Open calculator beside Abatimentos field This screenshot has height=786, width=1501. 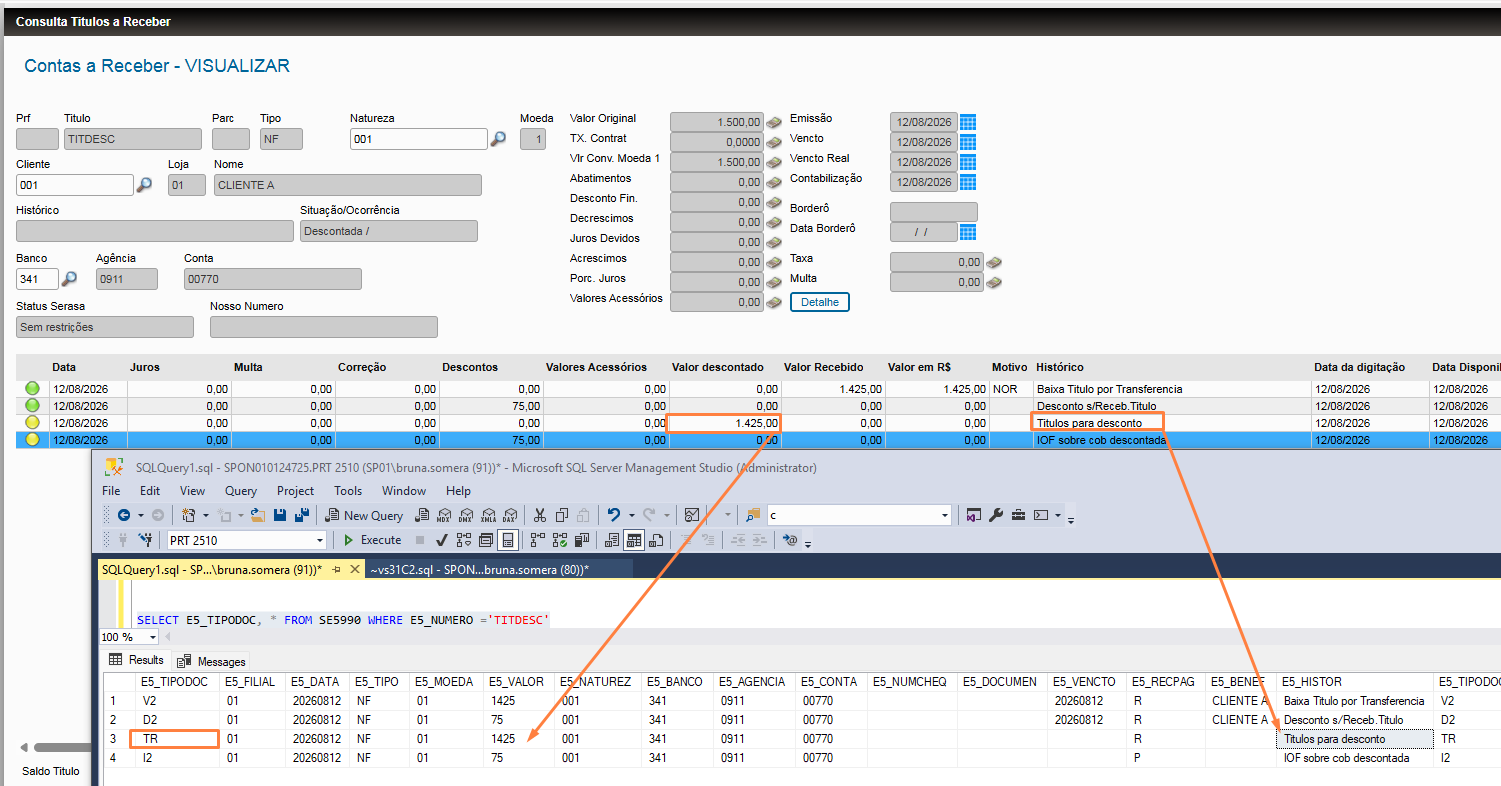tap(774, 182)
